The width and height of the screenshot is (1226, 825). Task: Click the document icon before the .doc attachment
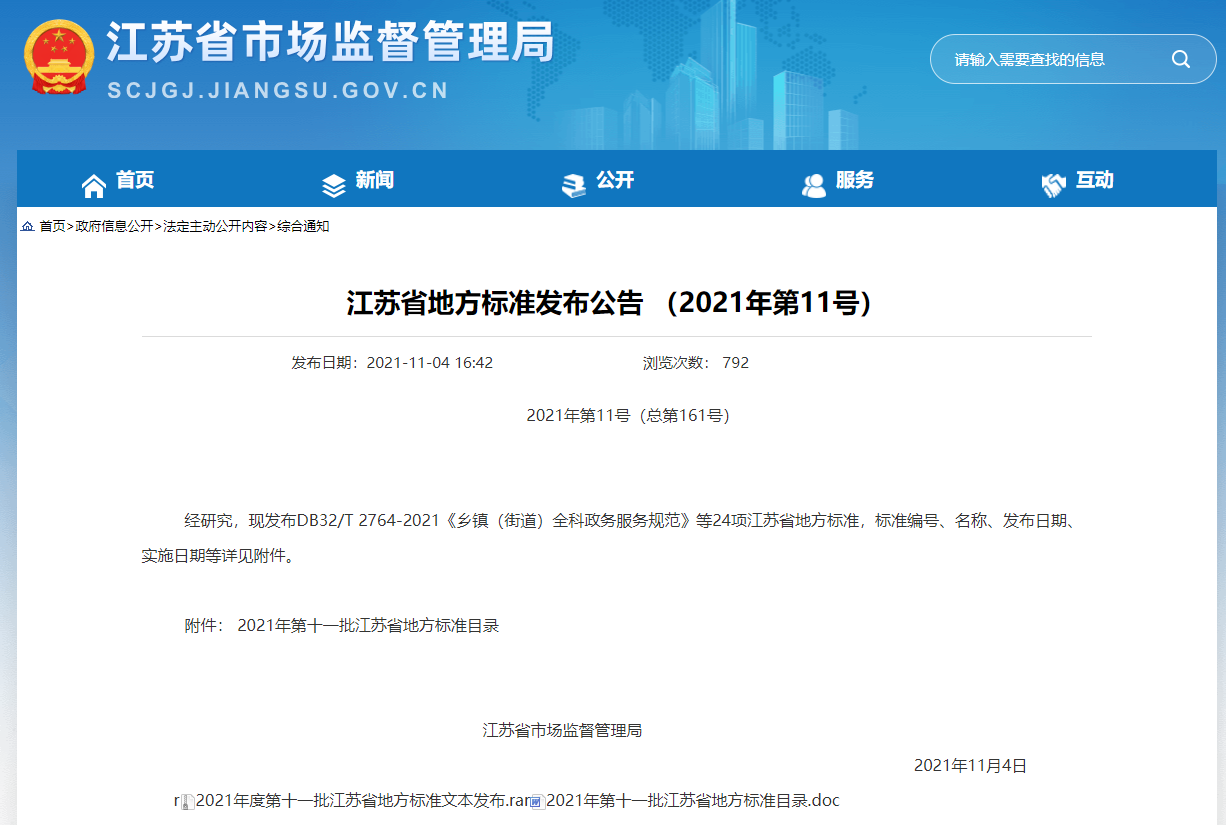point(537,802)
